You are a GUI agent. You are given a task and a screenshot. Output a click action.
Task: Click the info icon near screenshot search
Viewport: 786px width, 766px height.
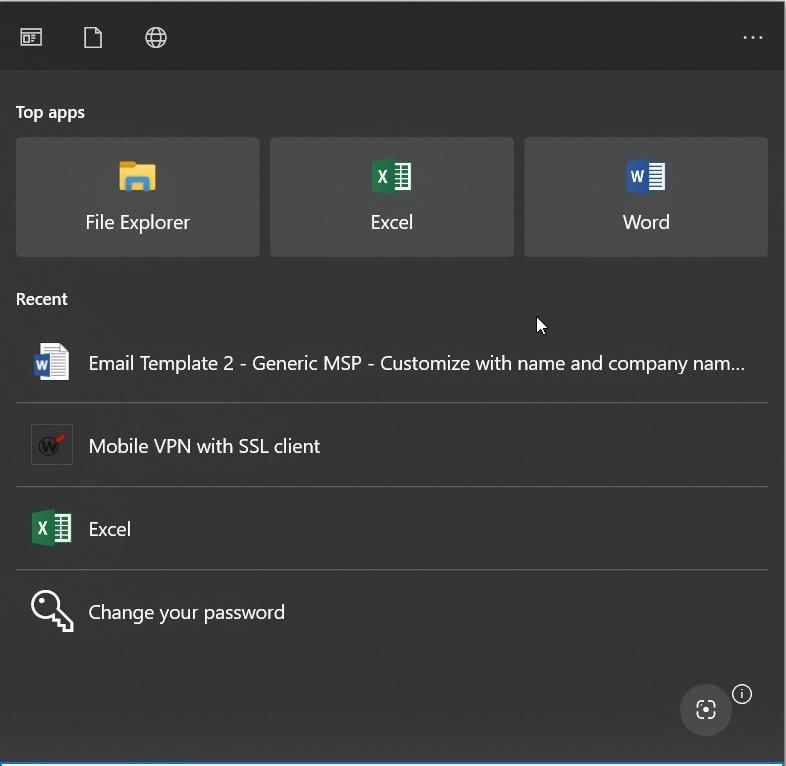point(741,694)
